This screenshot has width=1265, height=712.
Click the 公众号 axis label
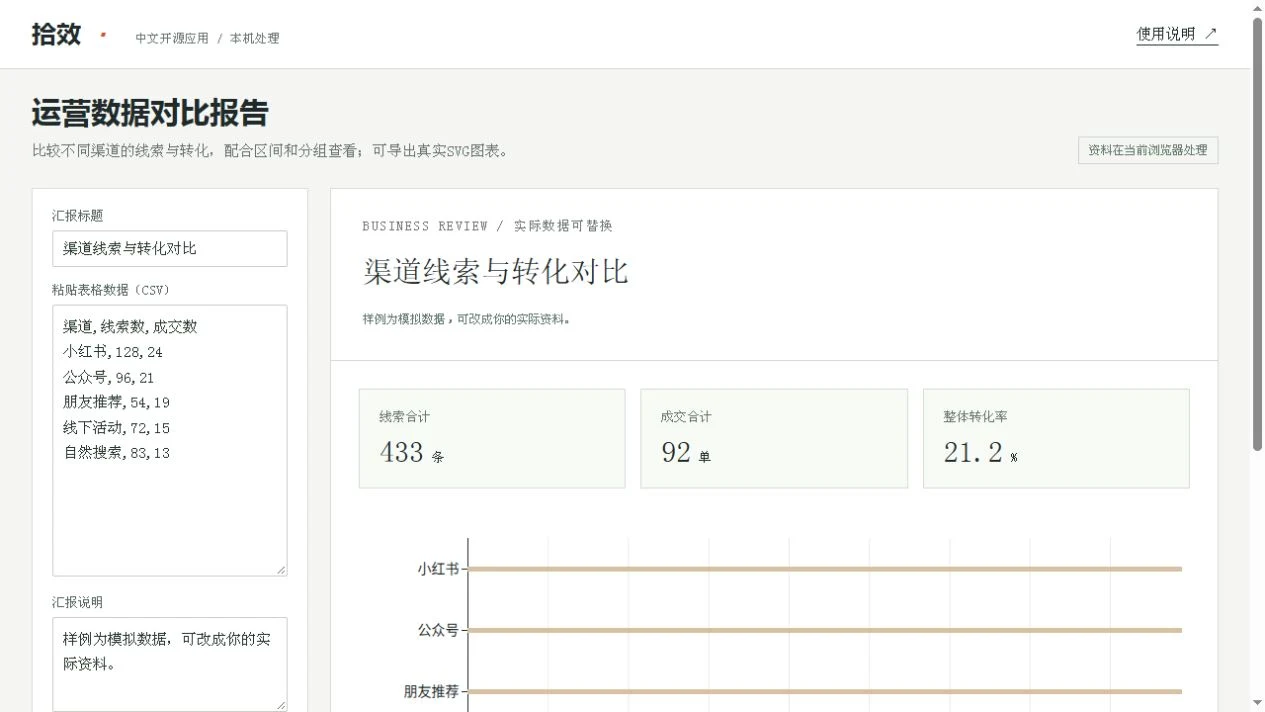tap(438, 630)
